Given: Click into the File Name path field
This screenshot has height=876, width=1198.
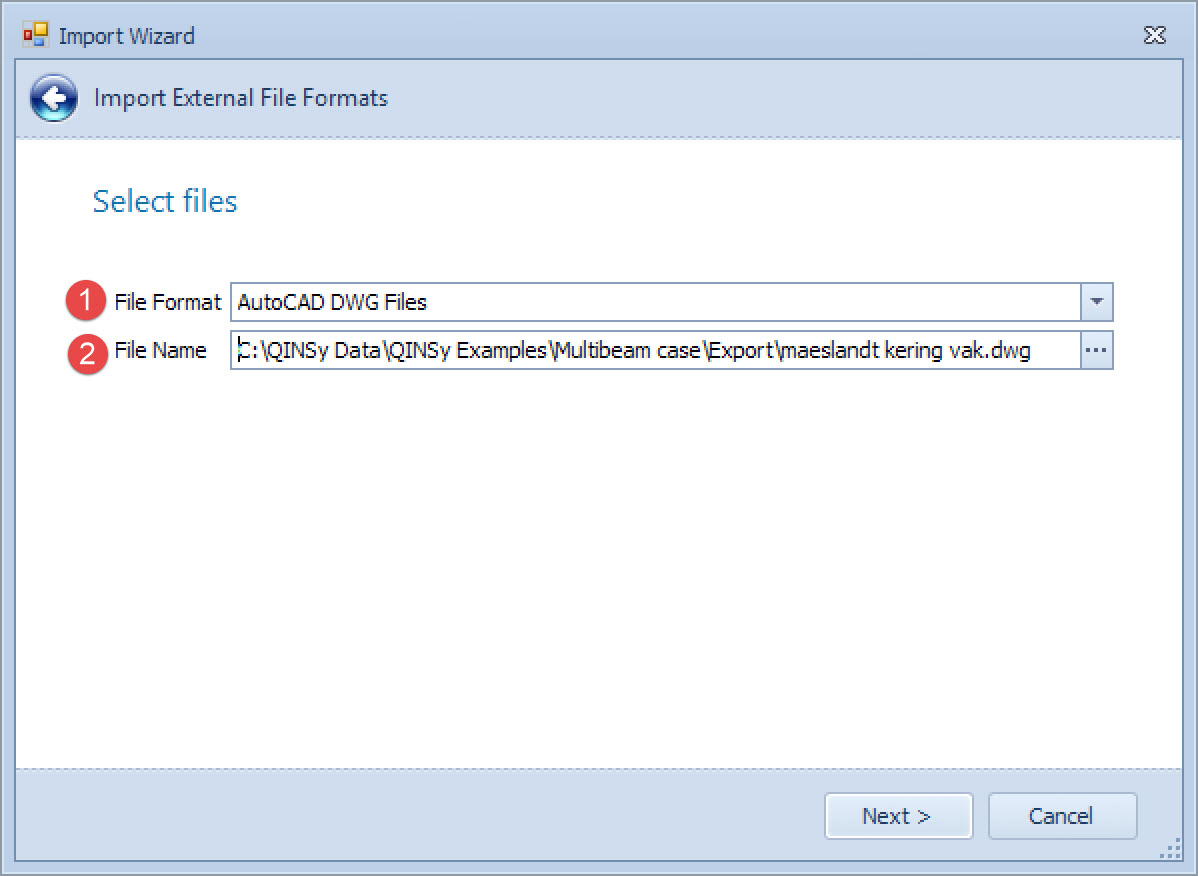Looking at the screenshot, I should pos(655,351).
